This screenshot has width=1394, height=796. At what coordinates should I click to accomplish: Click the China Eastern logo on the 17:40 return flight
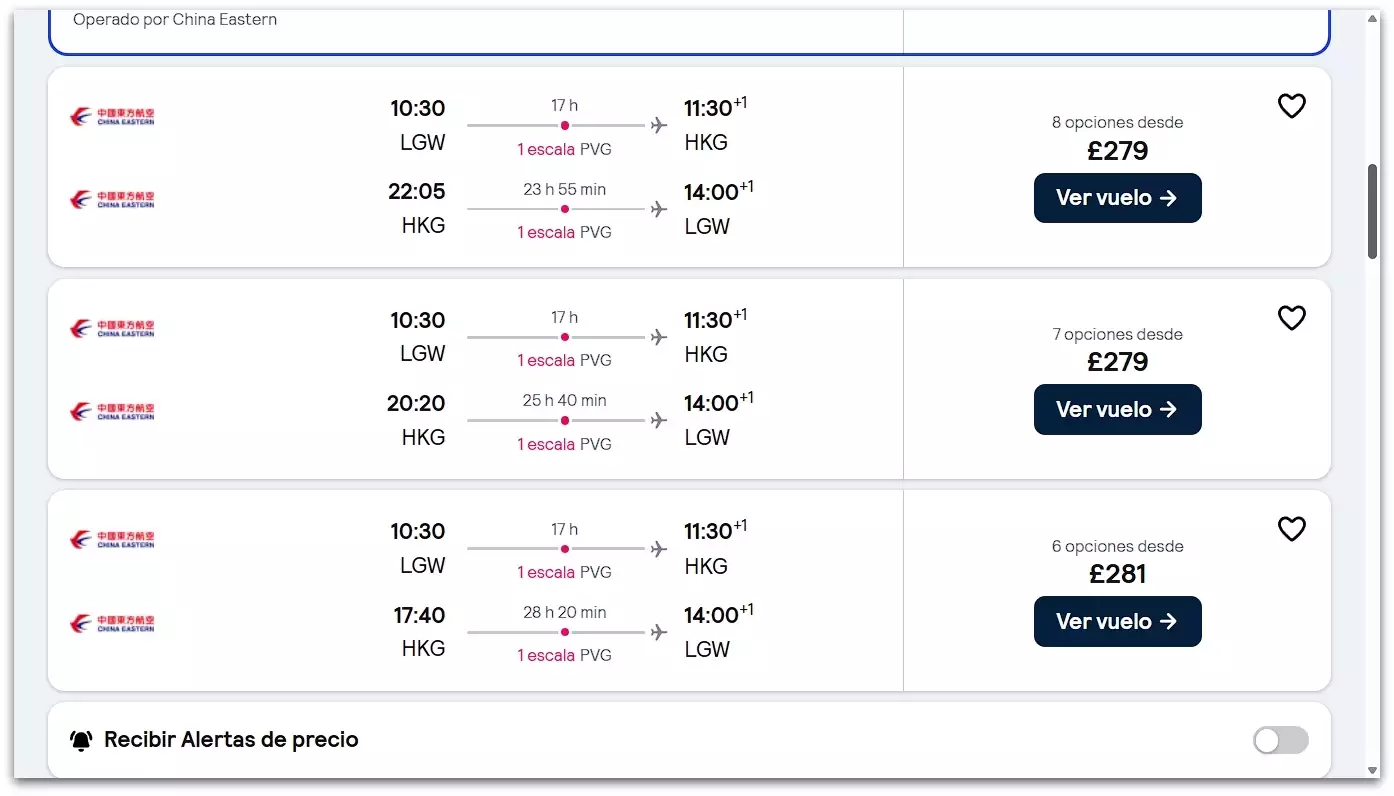pyautogui.click(x=113, y=623)
